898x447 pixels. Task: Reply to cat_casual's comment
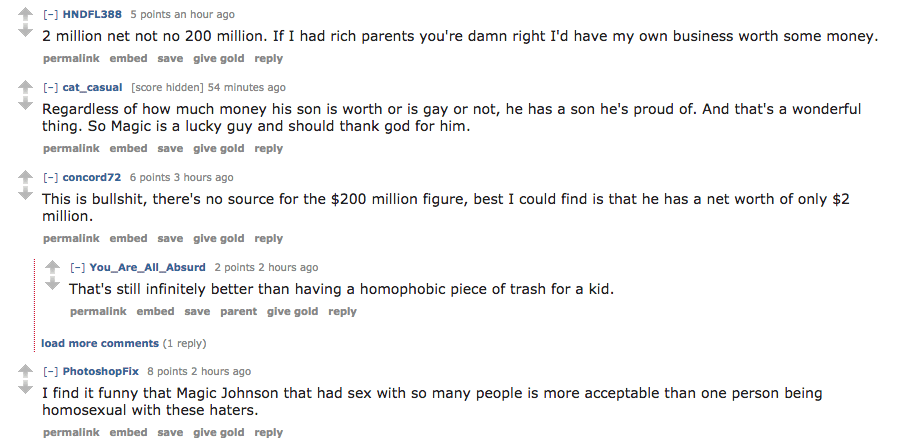(x=268, y=149)
